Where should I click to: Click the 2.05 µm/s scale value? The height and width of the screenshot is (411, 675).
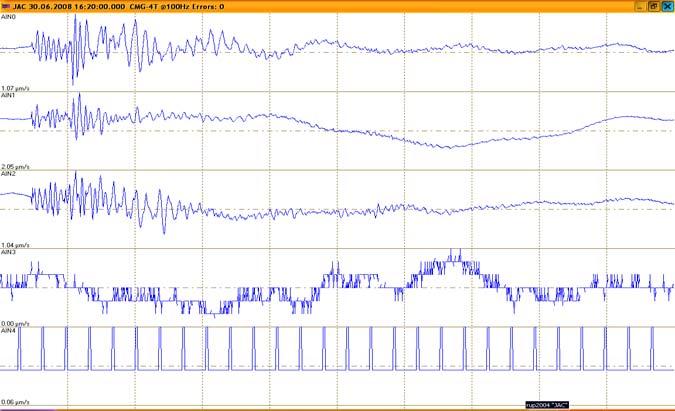tap(15, 167)
